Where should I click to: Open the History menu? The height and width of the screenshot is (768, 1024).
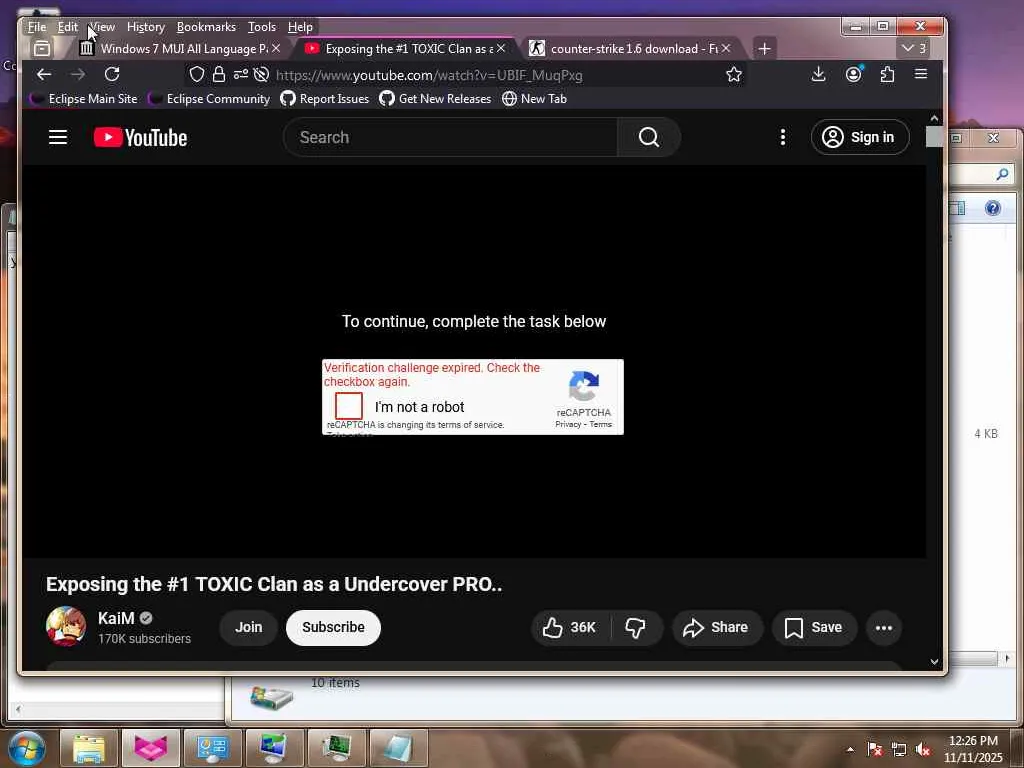(146, 27)
